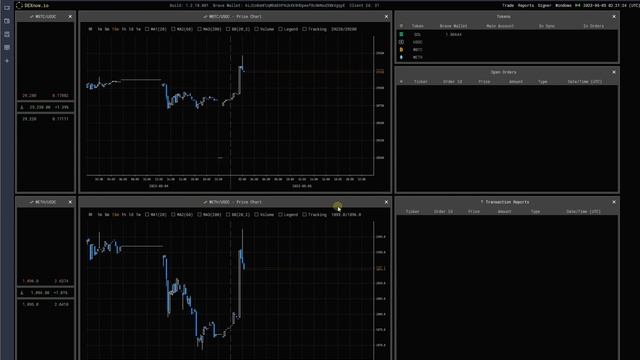
Task: Click the grid icon left of 1m in WETH chart
Action: pyautogui.click(x=90, y=215)
